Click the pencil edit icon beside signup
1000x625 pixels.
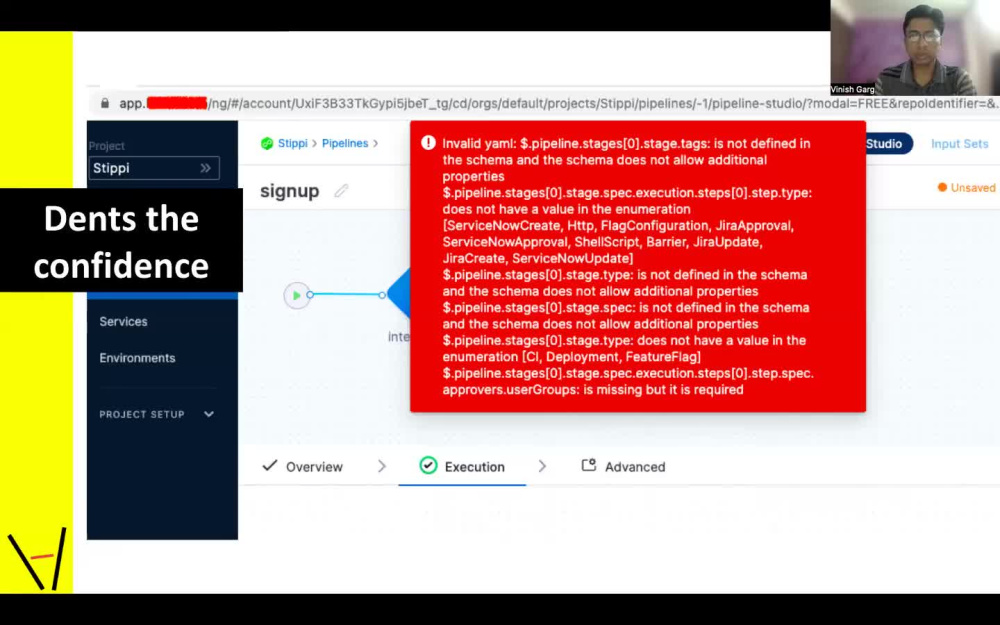point(341,191)
